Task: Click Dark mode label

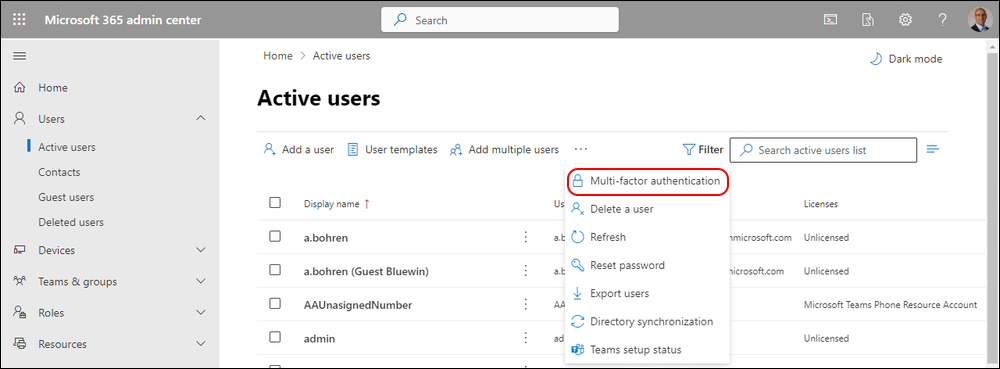Action: [x=915, y=59]
